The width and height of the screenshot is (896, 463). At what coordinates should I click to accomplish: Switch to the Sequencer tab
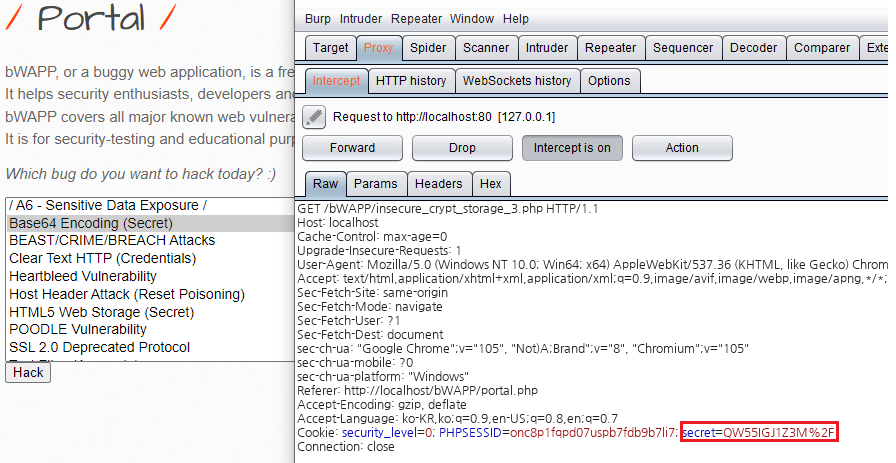(x=683, y=48)
